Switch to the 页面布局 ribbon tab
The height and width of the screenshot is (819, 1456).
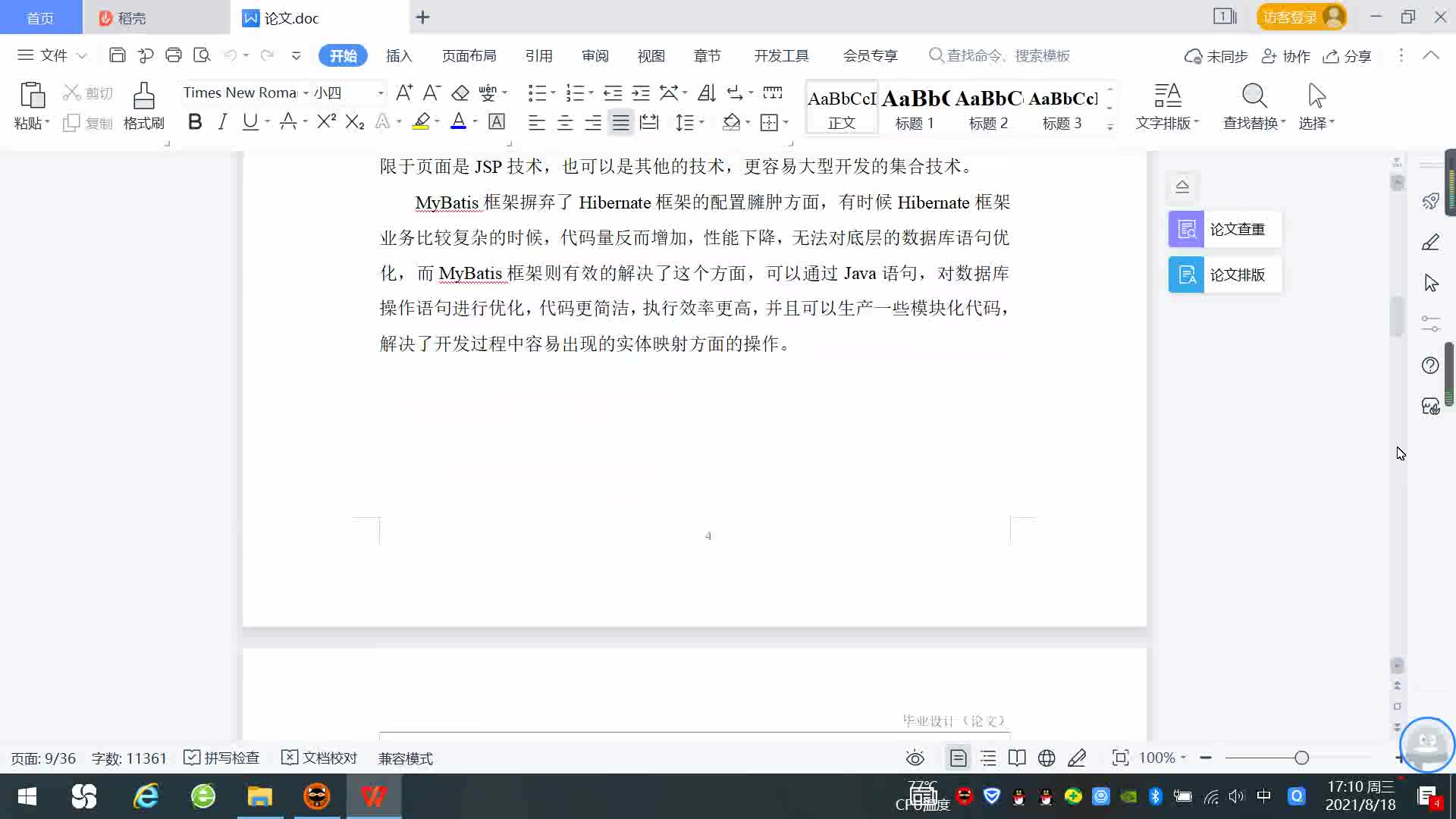click(x=469, y=55)
